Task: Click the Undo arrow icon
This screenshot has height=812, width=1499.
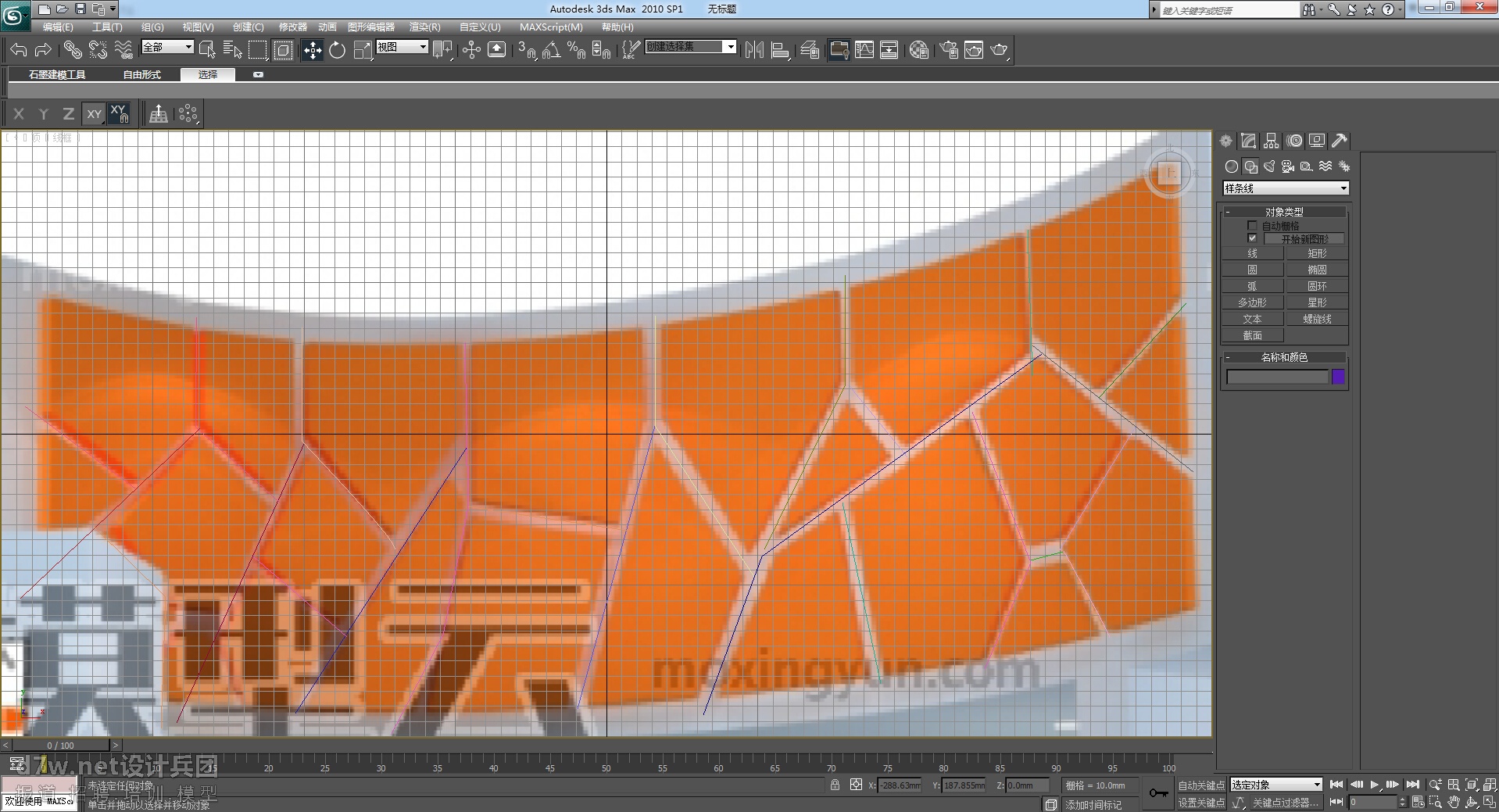Action: click(18, 50)
